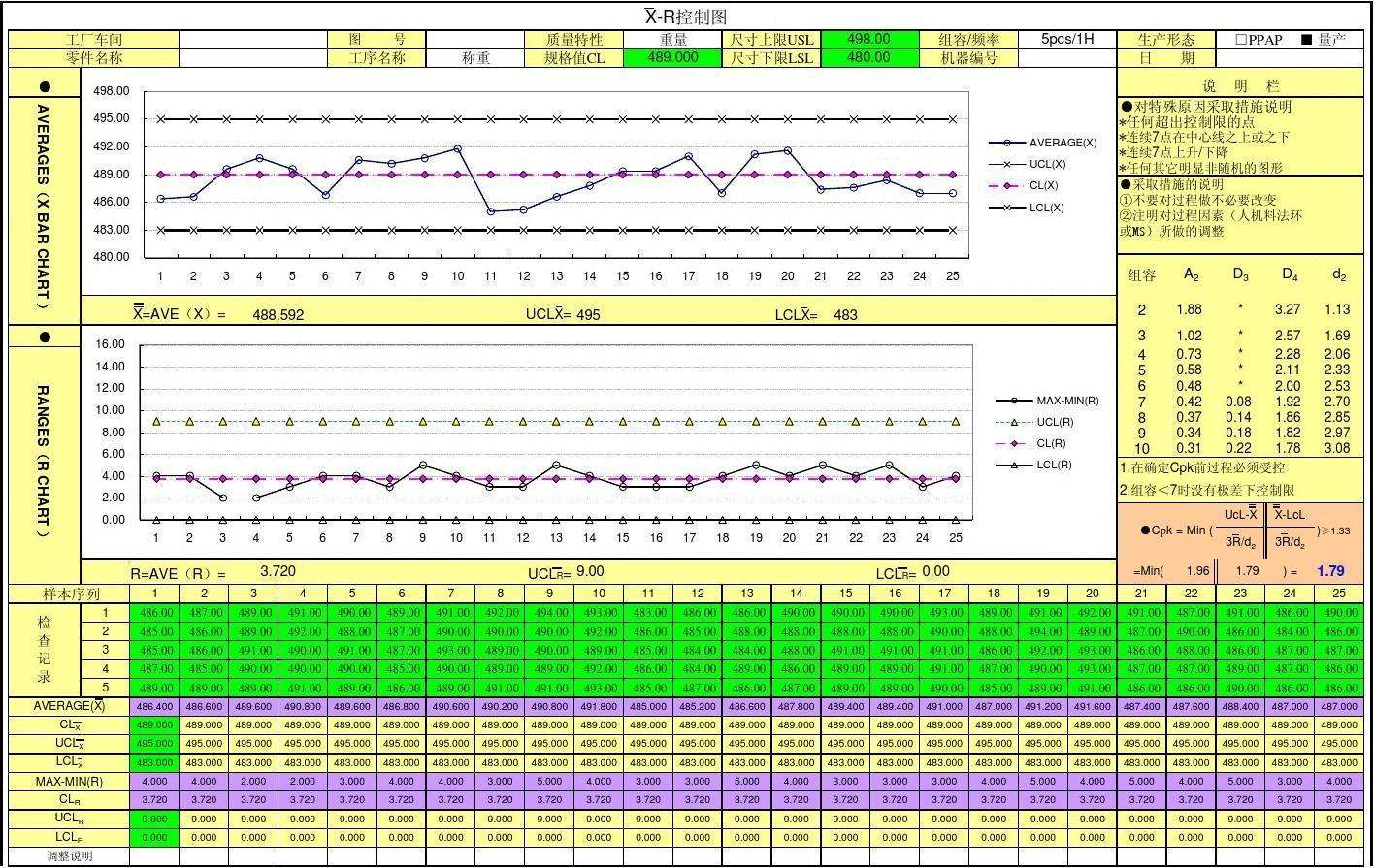Image resolution: width=1374 pixels, height=868 pixels.
Task: Select the sample 11 low point on X bar chart
Action: tap(491, 210)
